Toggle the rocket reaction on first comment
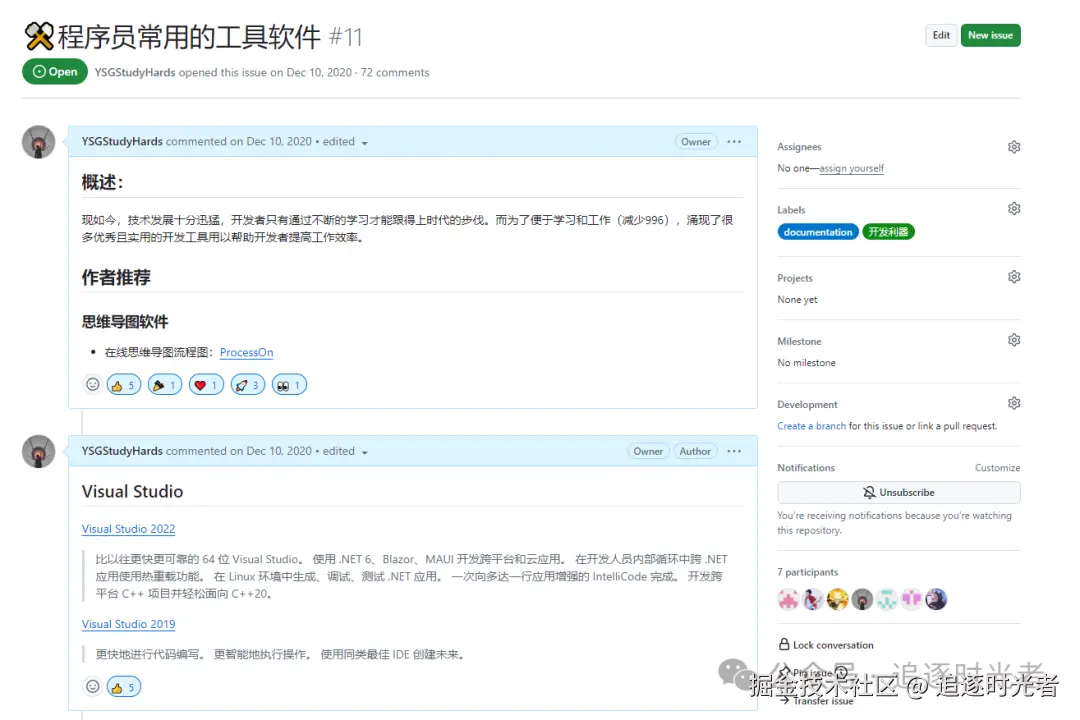Image resolution: width=1080 pixels, height=720 pixels. point(247,384)
